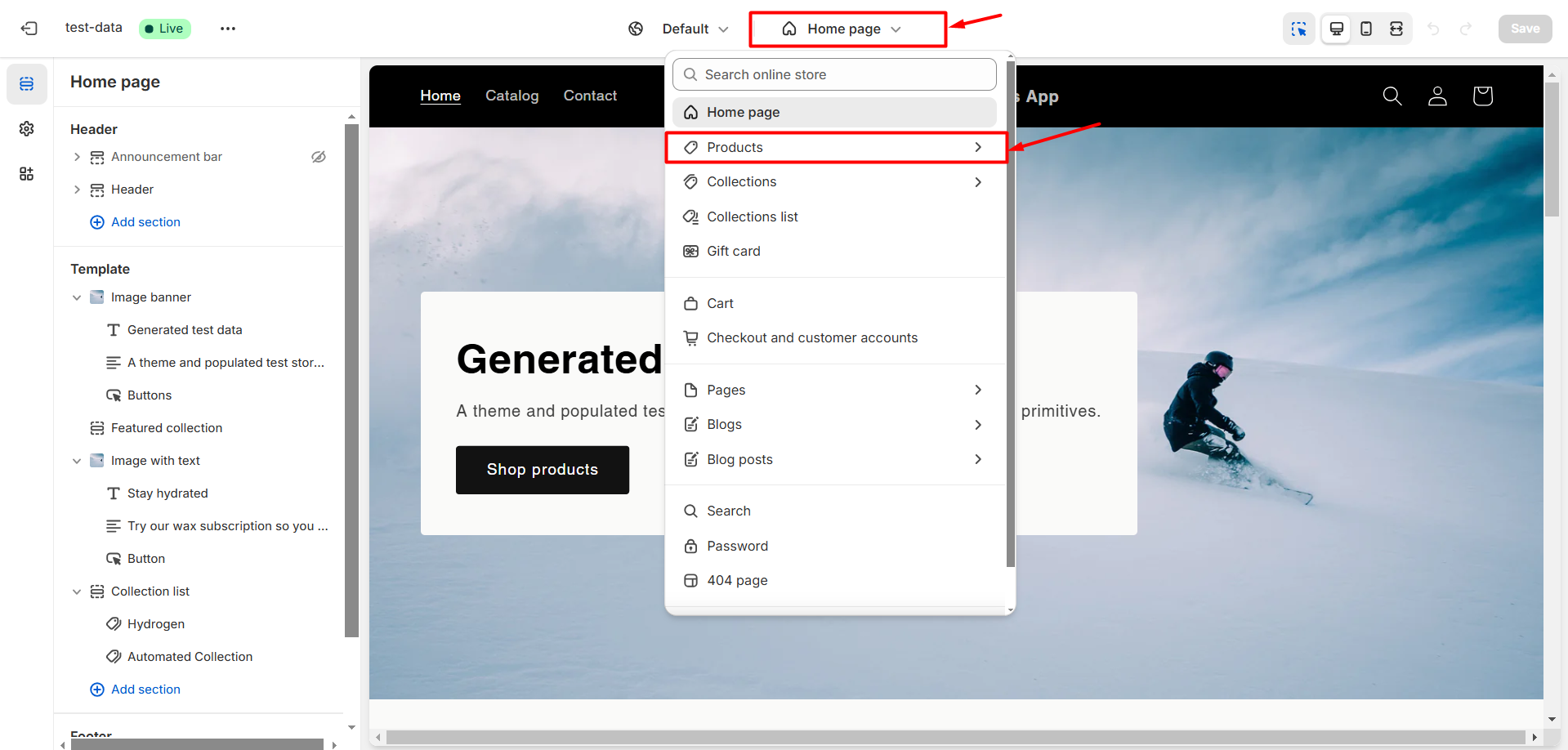Click the exit editor icon
Image resolution: width=1568 pixels, height=750 pixels.
tap(29, 29)
